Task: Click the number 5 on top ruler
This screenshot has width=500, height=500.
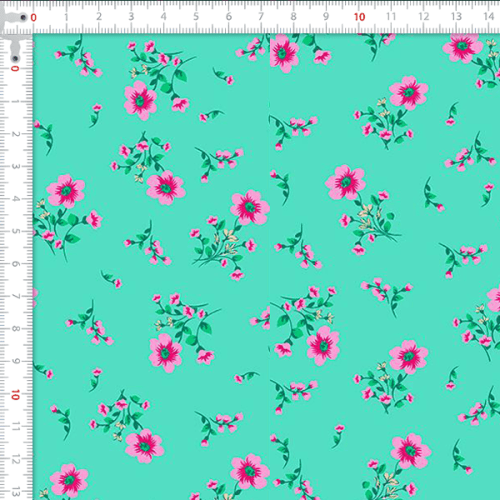Action: coord(196,16)
